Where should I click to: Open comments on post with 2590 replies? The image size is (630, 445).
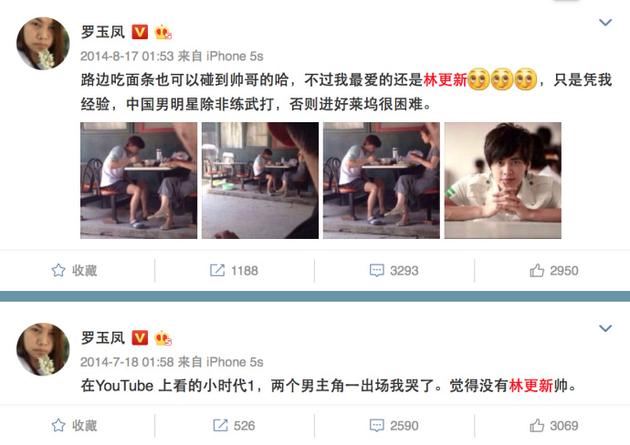tap(394, 425)
